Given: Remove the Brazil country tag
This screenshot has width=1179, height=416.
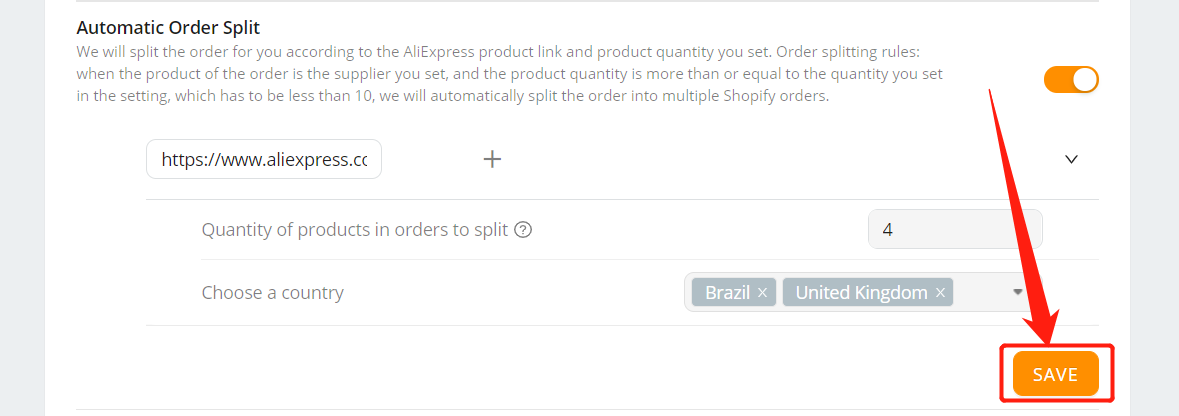Looking at the screenshot, I should pos(762,293).
